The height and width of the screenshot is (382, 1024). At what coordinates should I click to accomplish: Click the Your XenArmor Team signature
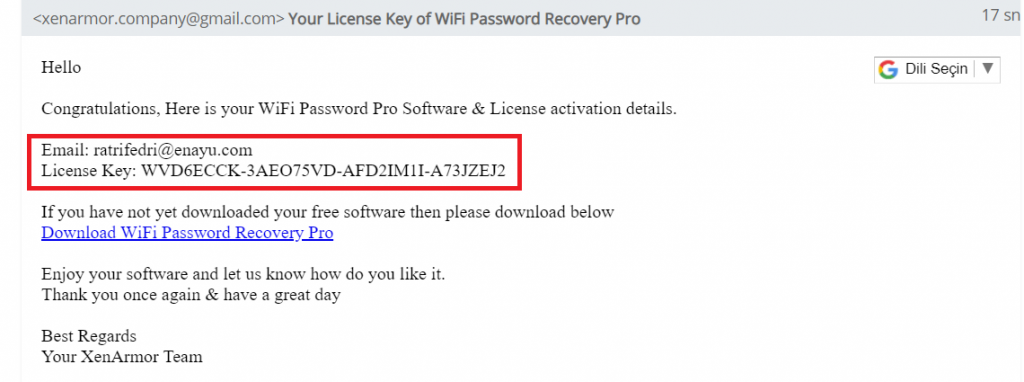[122, 357]
